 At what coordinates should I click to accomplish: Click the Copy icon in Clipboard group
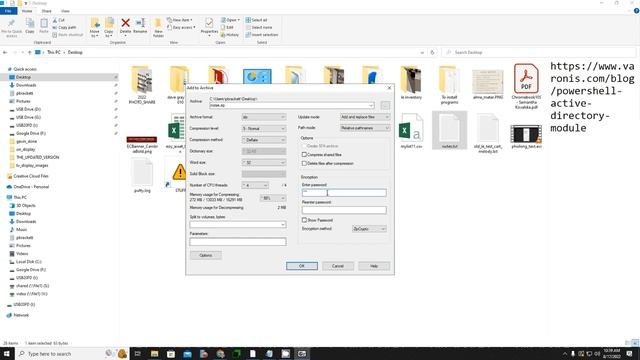[x=30, y=26]
